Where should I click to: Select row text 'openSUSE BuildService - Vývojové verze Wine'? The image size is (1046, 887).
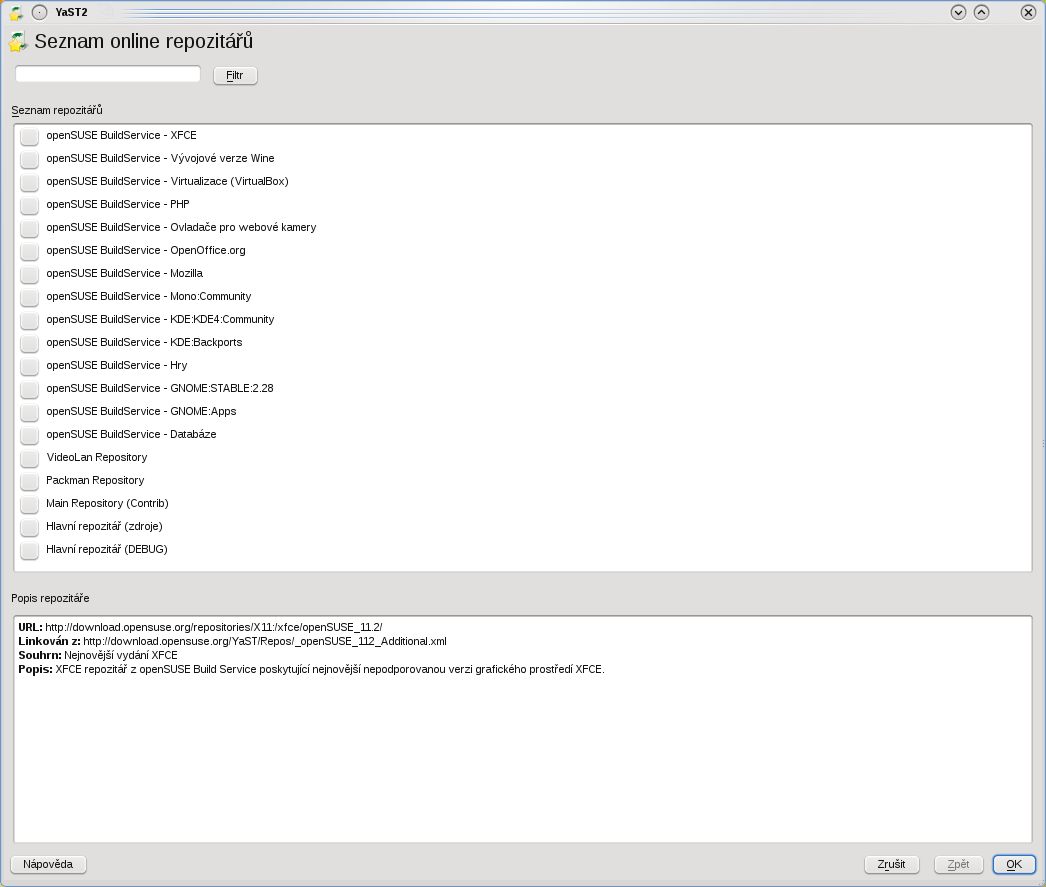(x=160, y=158)
